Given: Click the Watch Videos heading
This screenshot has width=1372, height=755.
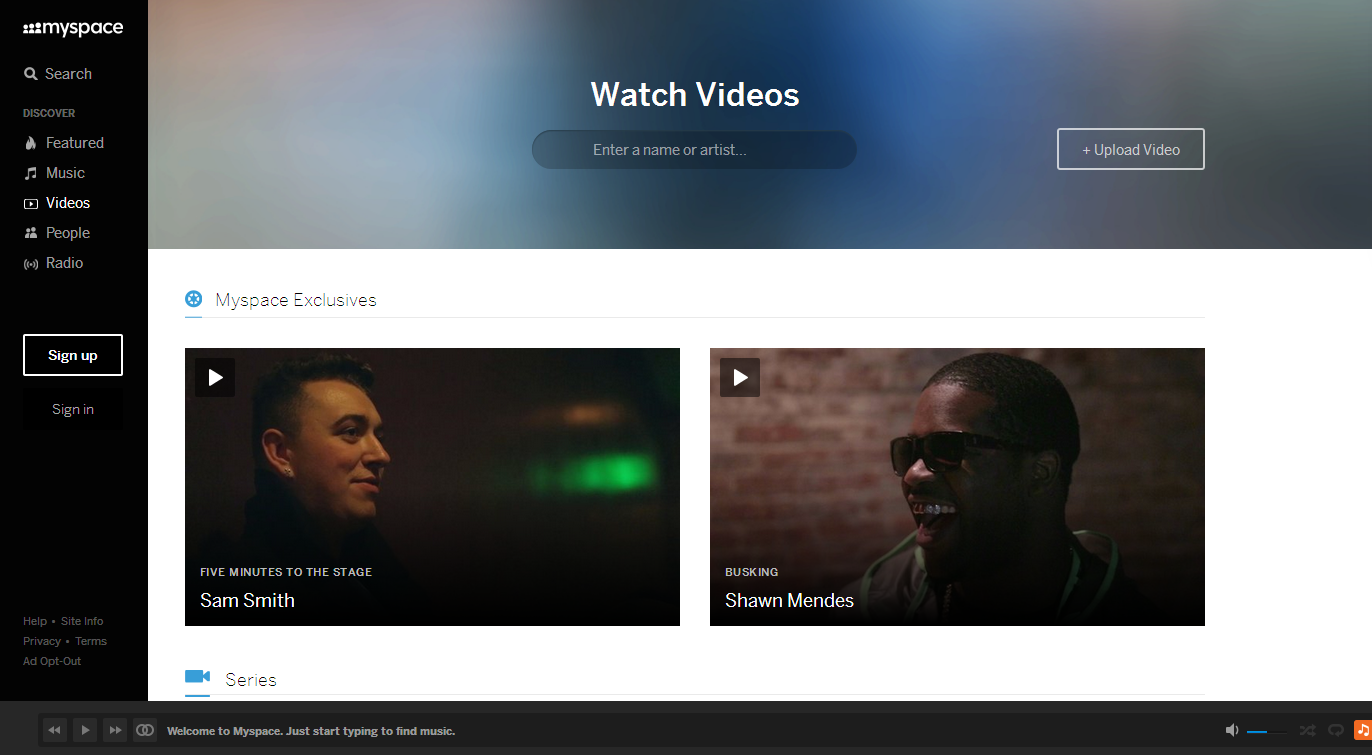Looking at the screenshot, I should click(x=695, y=94).
